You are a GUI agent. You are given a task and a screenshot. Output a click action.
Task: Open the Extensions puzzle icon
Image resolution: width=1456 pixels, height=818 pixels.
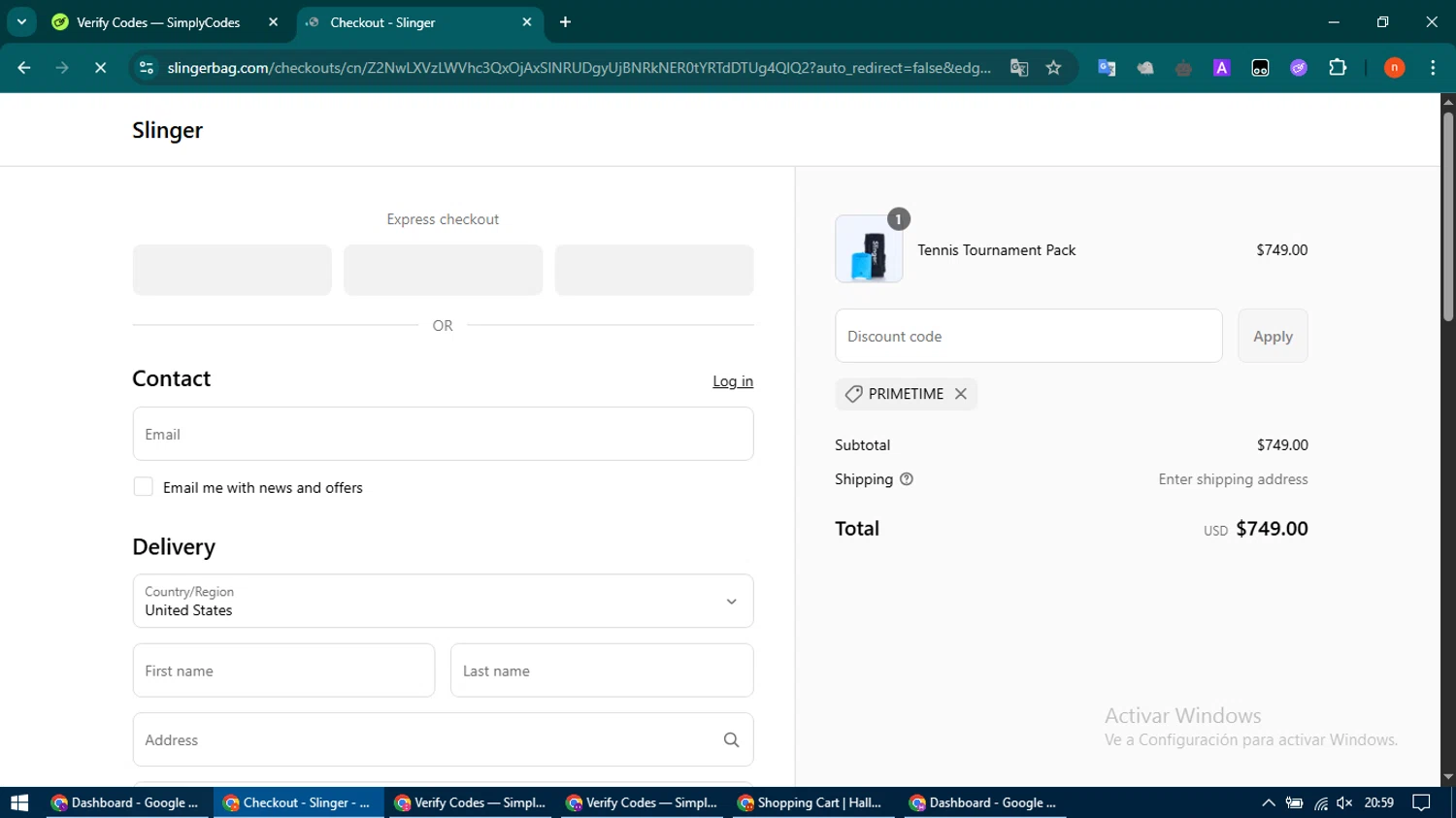click(1338, 68)
